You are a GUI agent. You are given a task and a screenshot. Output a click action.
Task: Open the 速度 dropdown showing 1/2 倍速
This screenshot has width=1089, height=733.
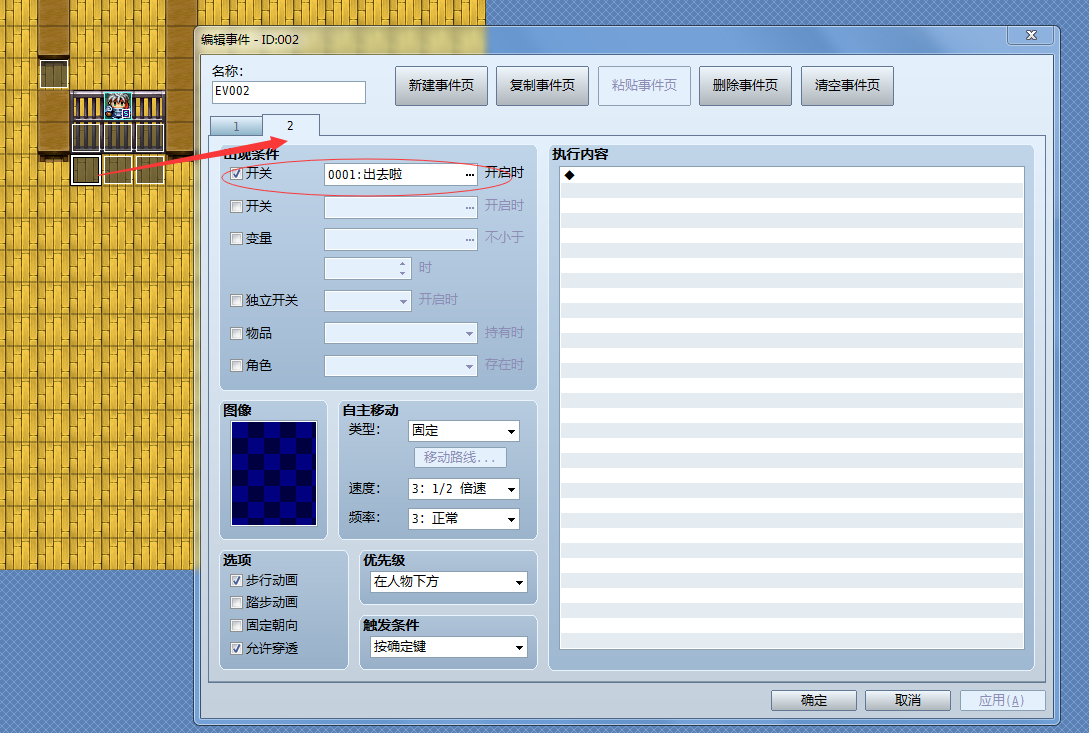[x=463, y=489]
